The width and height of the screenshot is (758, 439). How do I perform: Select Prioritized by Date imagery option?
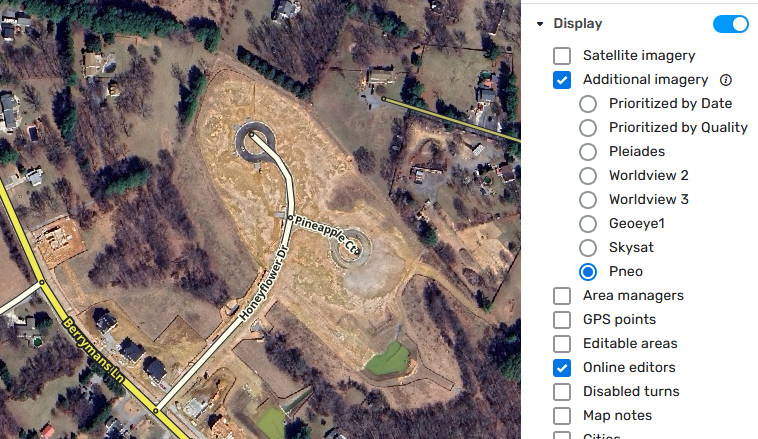click(x=588, y=104)
